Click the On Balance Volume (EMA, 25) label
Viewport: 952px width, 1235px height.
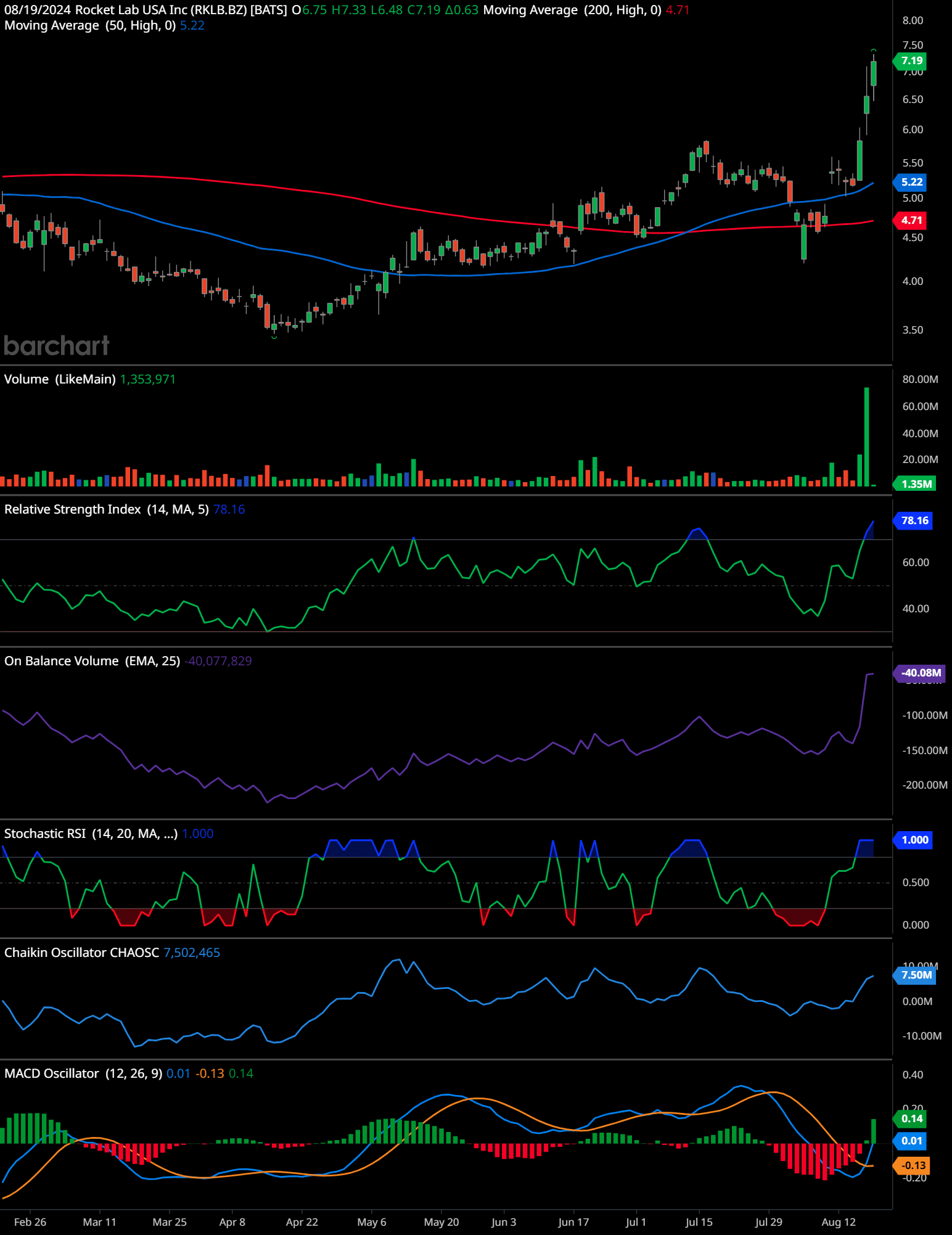[x=92, y=661]
